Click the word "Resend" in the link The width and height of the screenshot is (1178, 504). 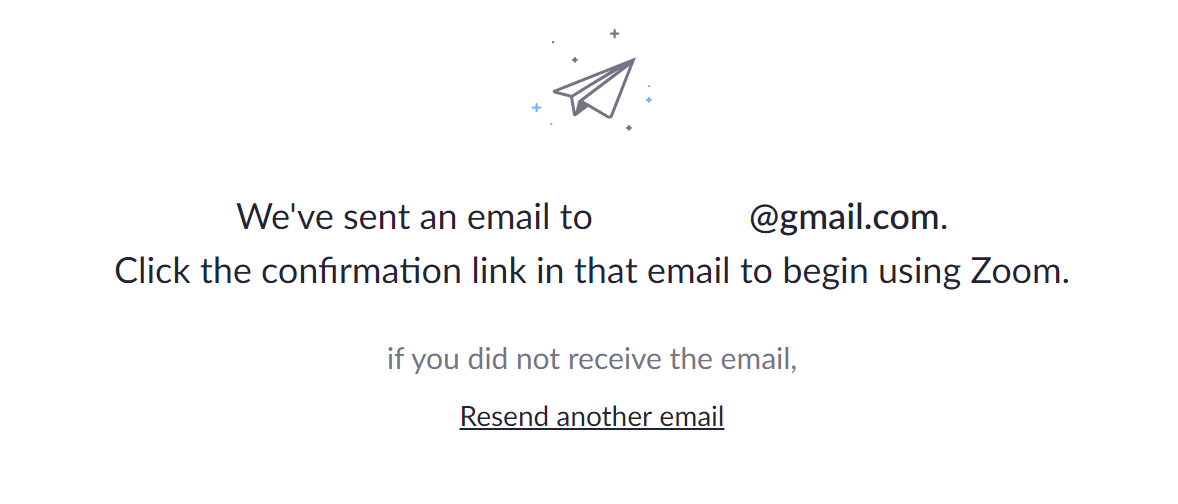(505, 416)
